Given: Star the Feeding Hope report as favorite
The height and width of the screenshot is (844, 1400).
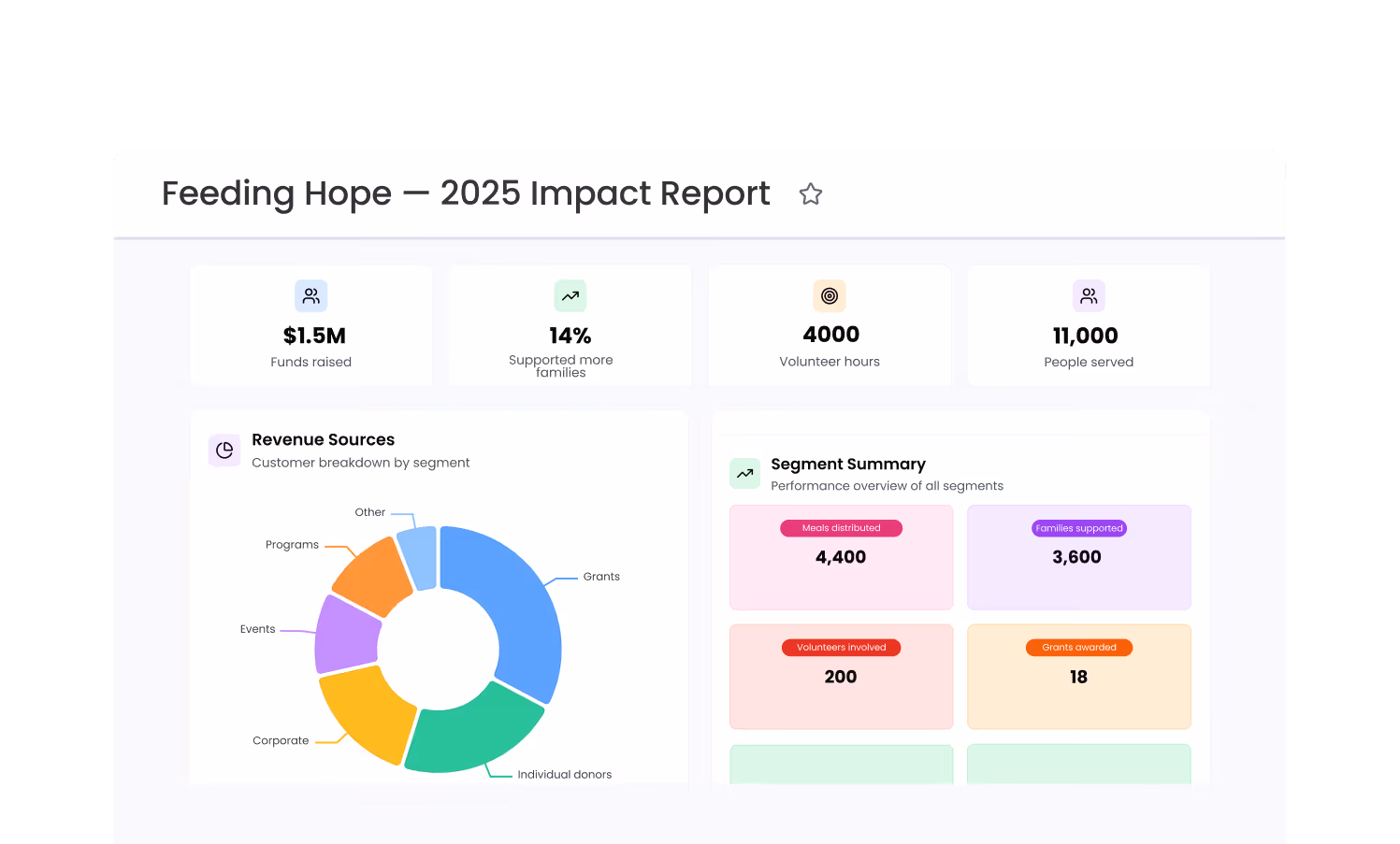Looking at the screenshot, I should pyautogui.click(x=811, y=194).
